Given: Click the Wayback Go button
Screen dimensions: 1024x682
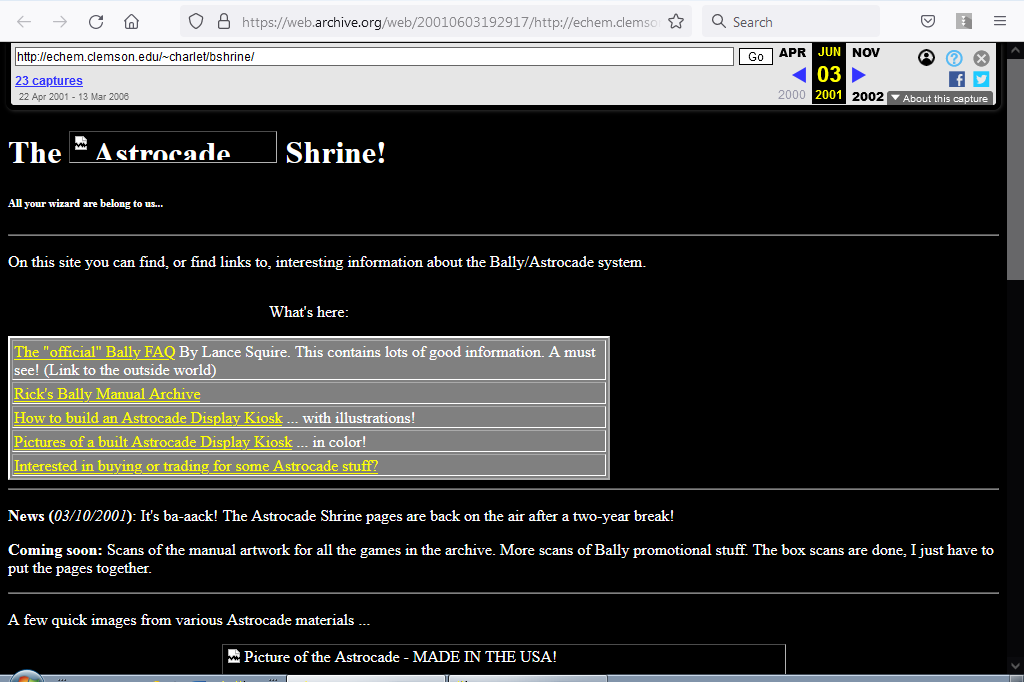Looking at the screenshot, I should [756, 57].
